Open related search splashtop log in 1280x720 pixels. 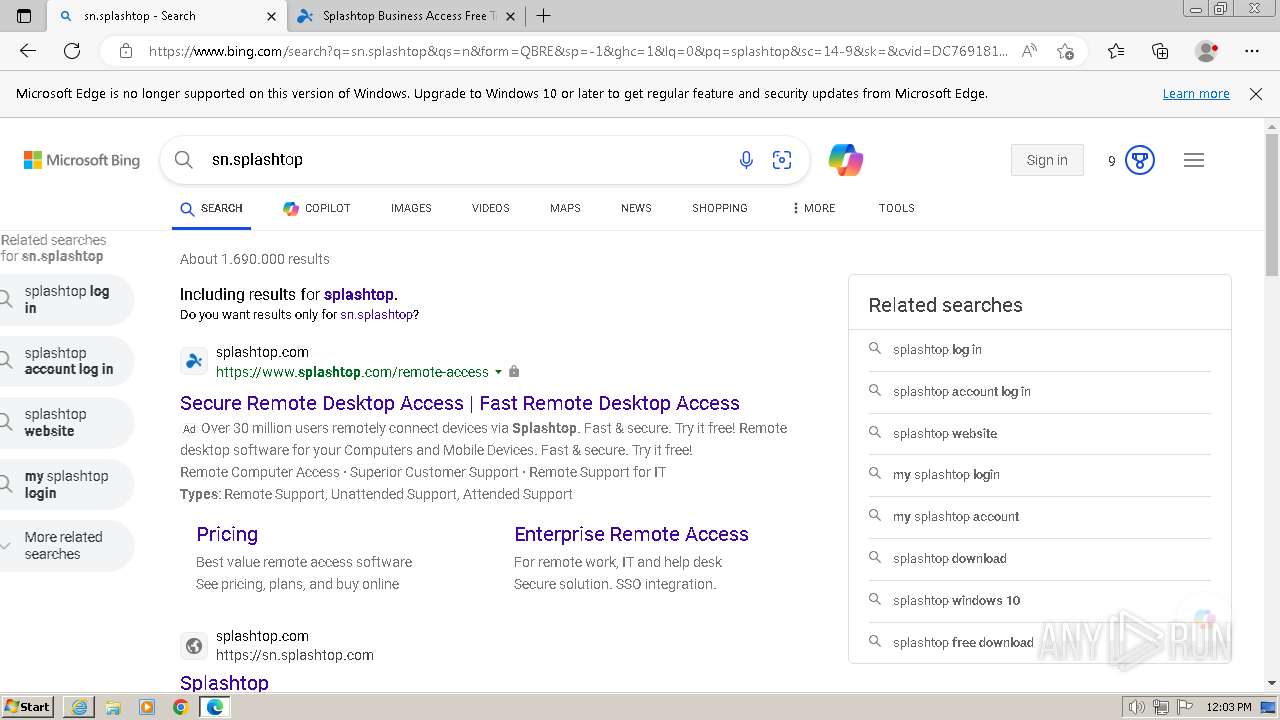pos(1039,350)
